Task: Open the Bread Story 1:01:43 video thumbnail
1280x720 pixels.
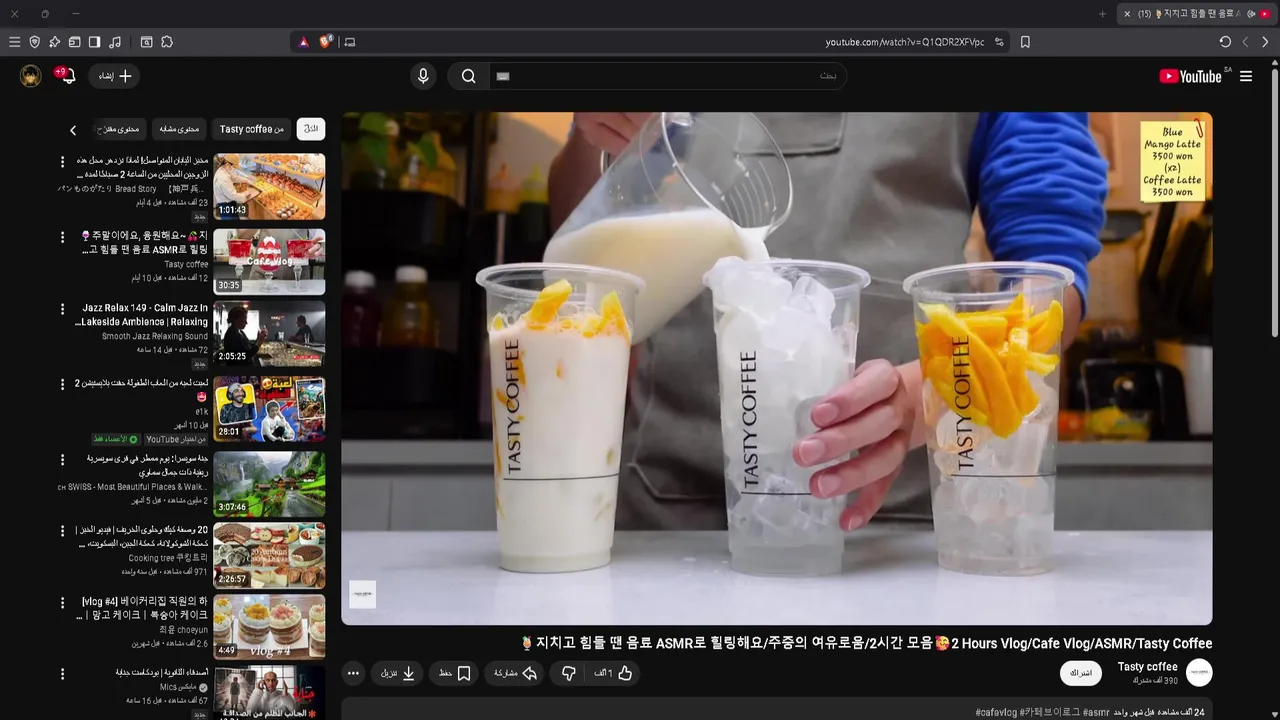Action: coord(269,186)
